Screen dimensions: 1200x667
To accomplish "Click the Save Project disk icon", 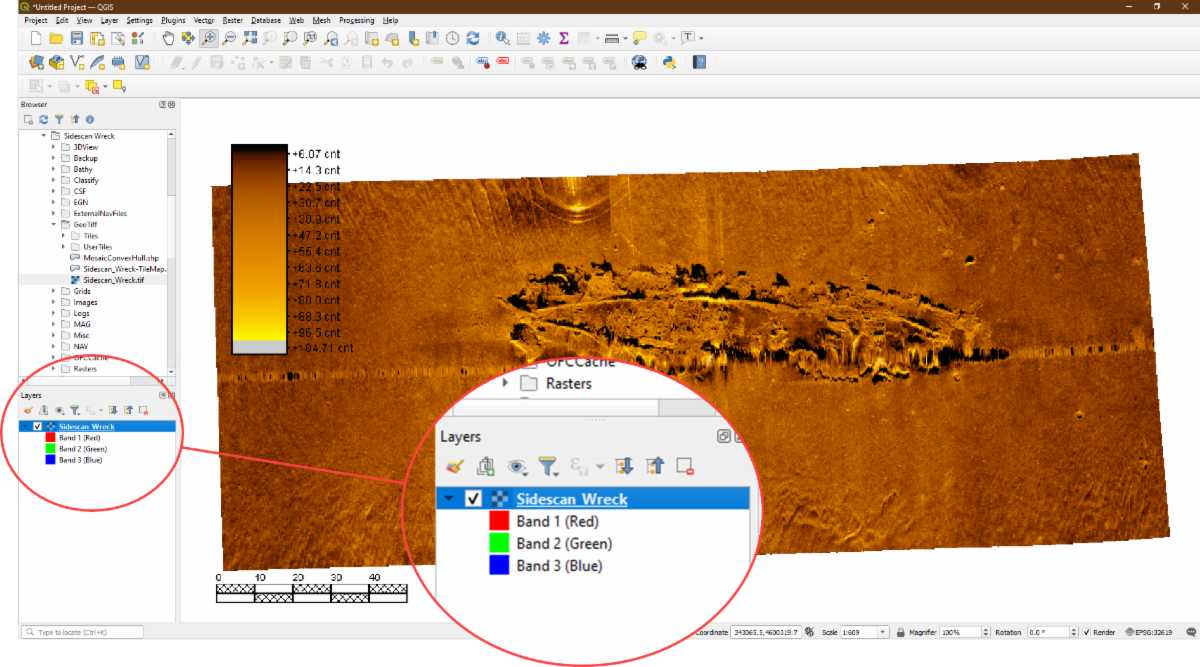I will point(76,38).
